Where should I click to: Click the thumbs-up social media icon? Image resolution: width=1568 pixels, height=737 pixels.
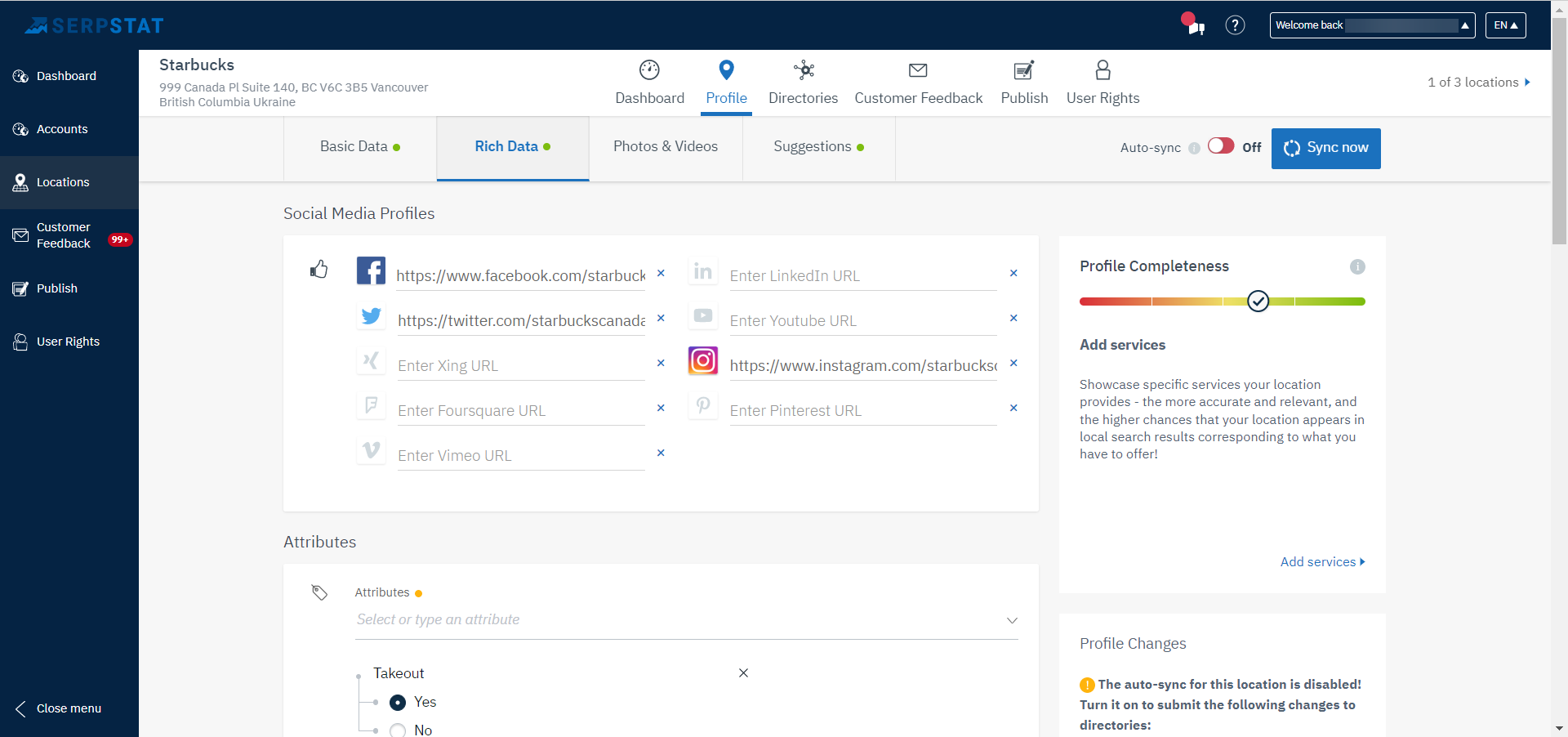318,269
